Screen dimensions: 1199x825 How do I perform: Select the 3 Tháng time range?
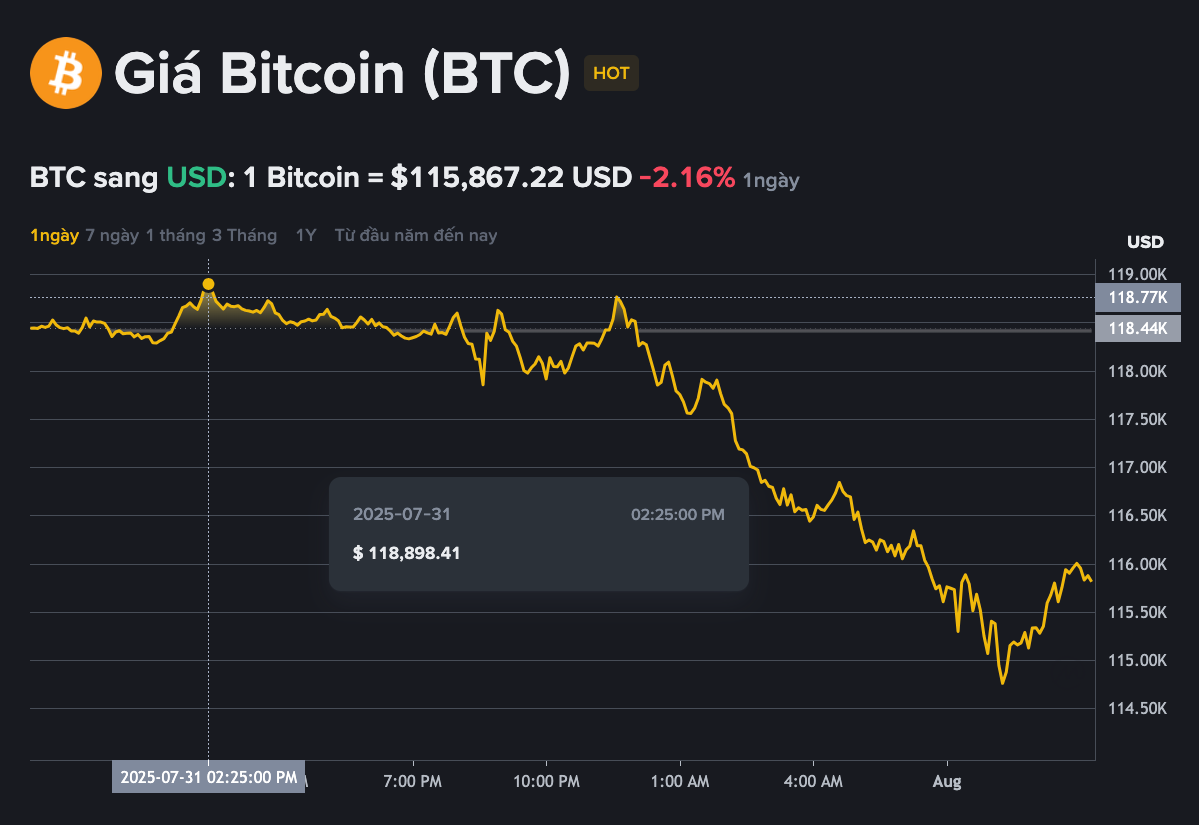[x=245, y=235]
